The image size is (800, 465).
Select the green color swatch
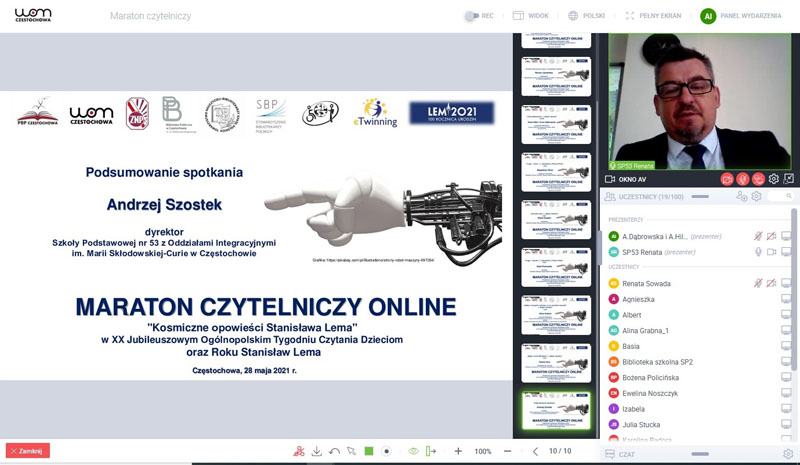(368, 451)
